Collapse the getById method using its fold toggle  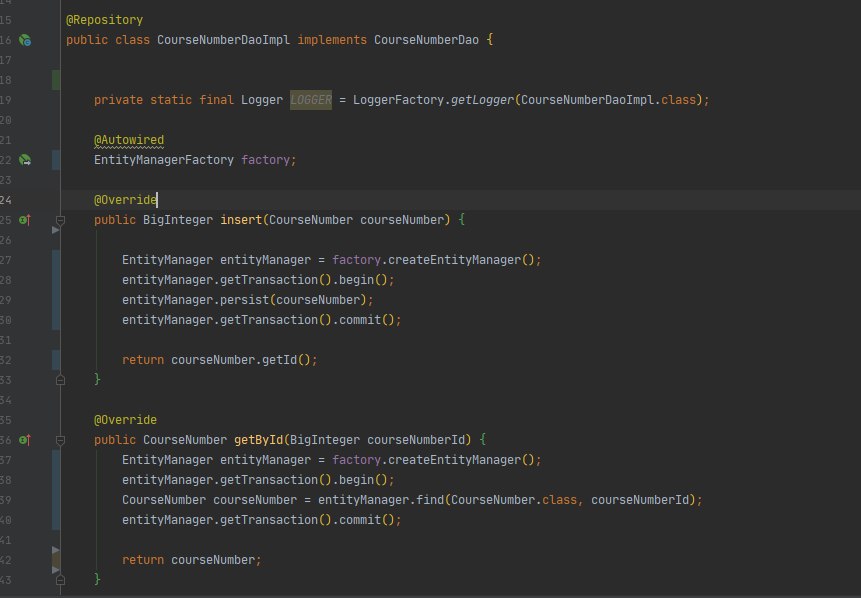pyautogui.click(x=60, y=440)
